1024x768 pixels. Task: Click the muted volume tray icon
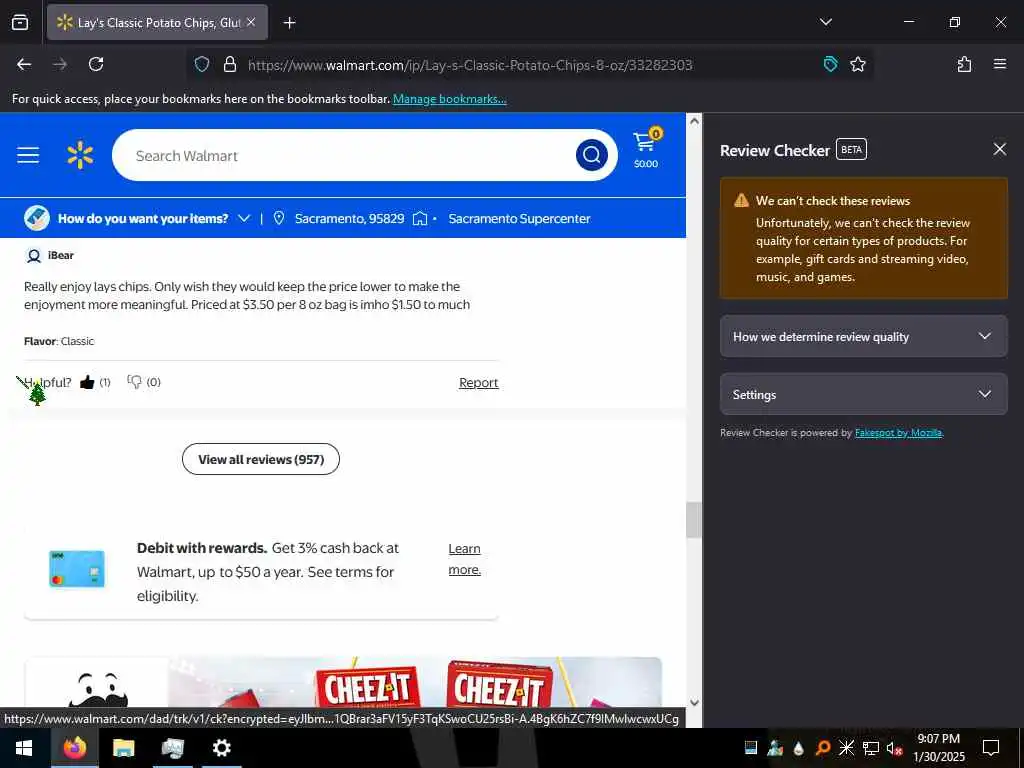(894, 748)
